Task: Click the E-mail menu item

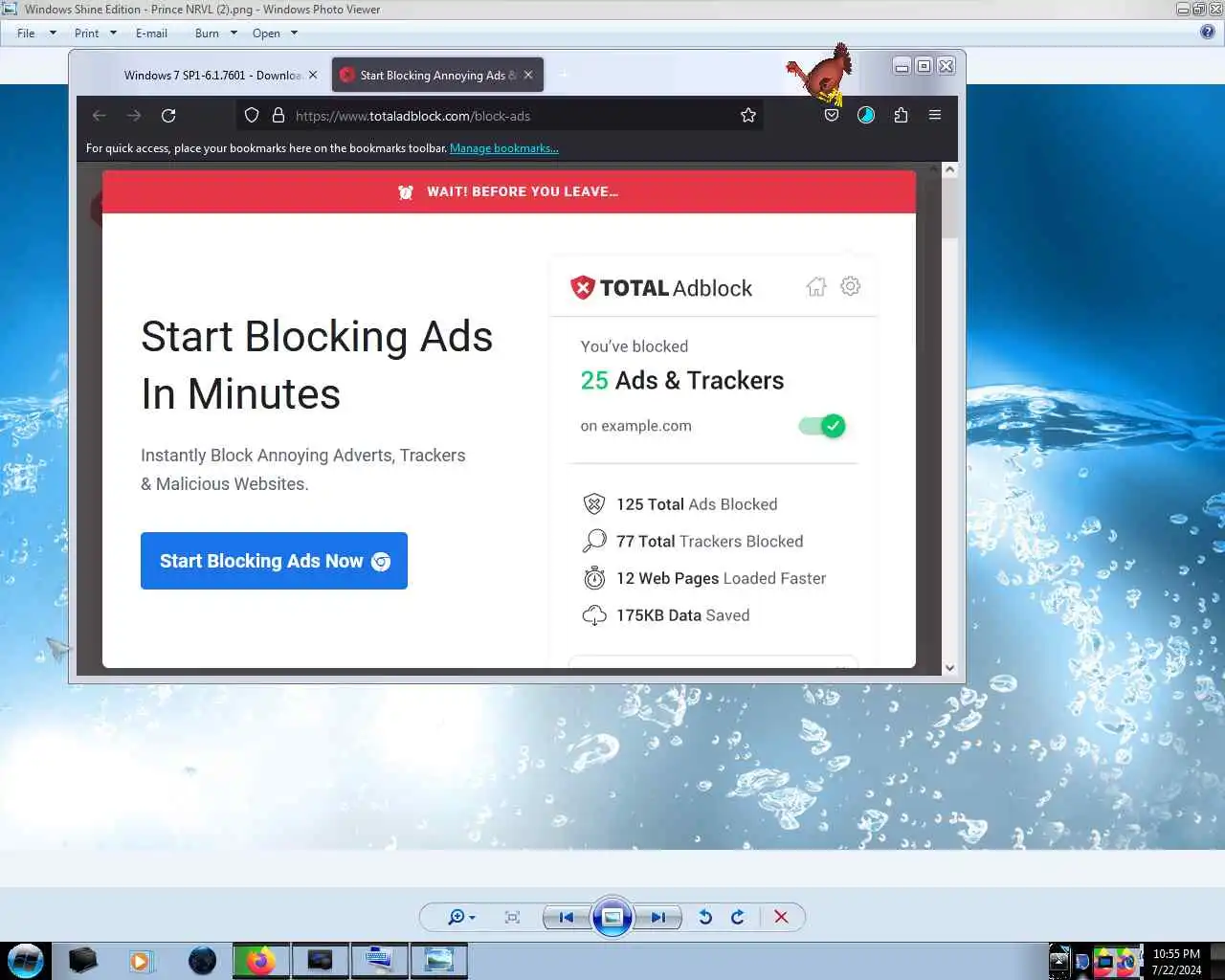Action: click(x=151, y=33)
